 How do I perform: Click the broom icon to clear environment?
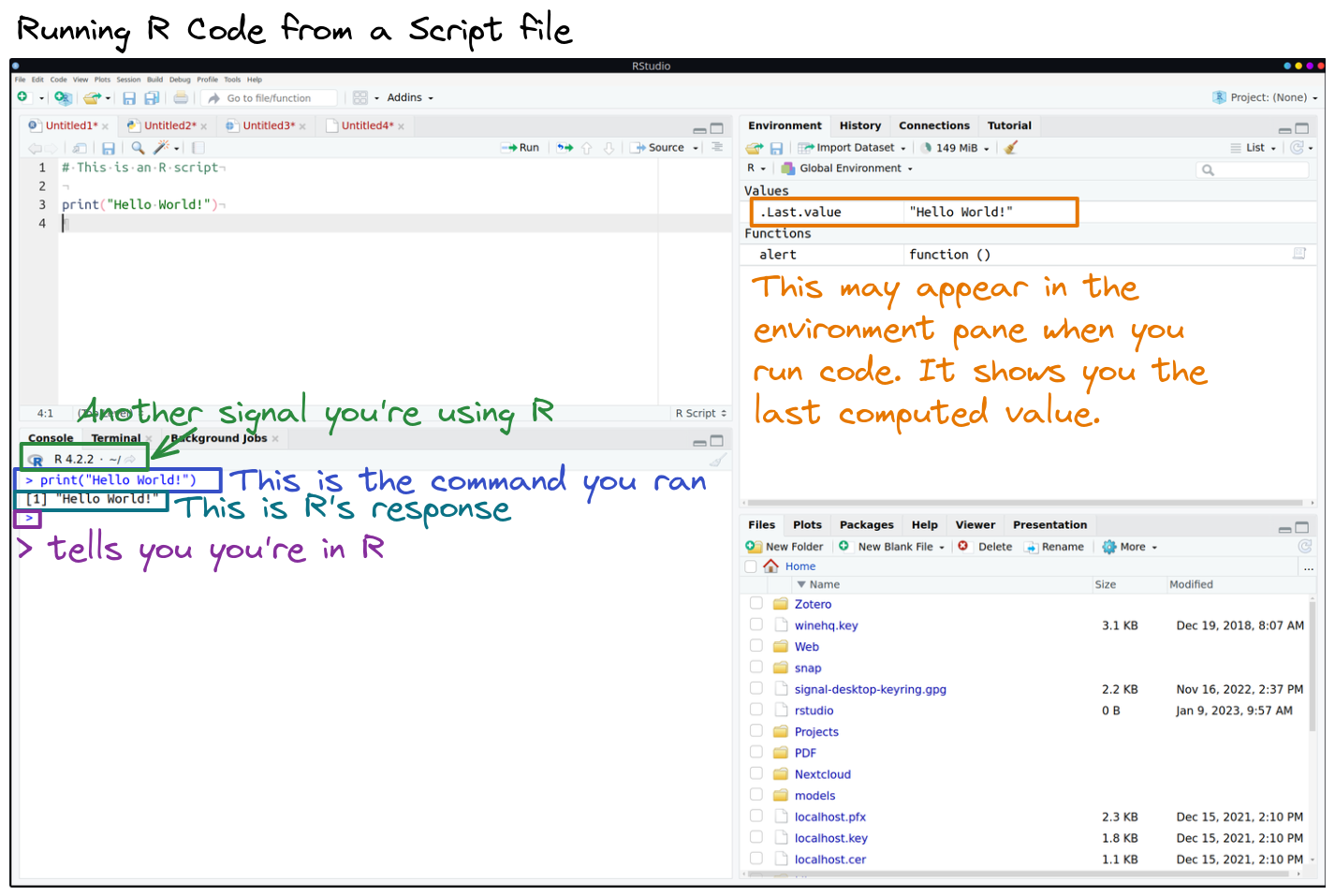tap(1011, 148)
